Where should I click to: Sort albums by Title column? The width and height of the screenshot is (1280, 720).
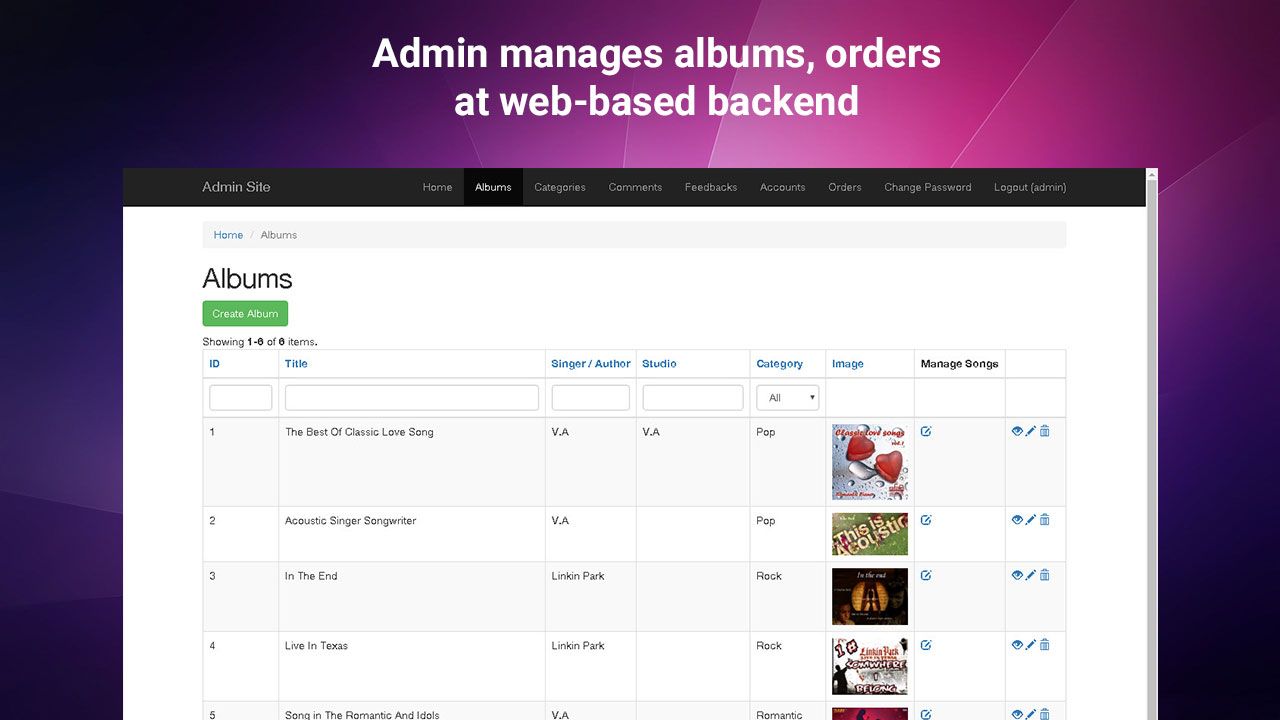point(296,364)
